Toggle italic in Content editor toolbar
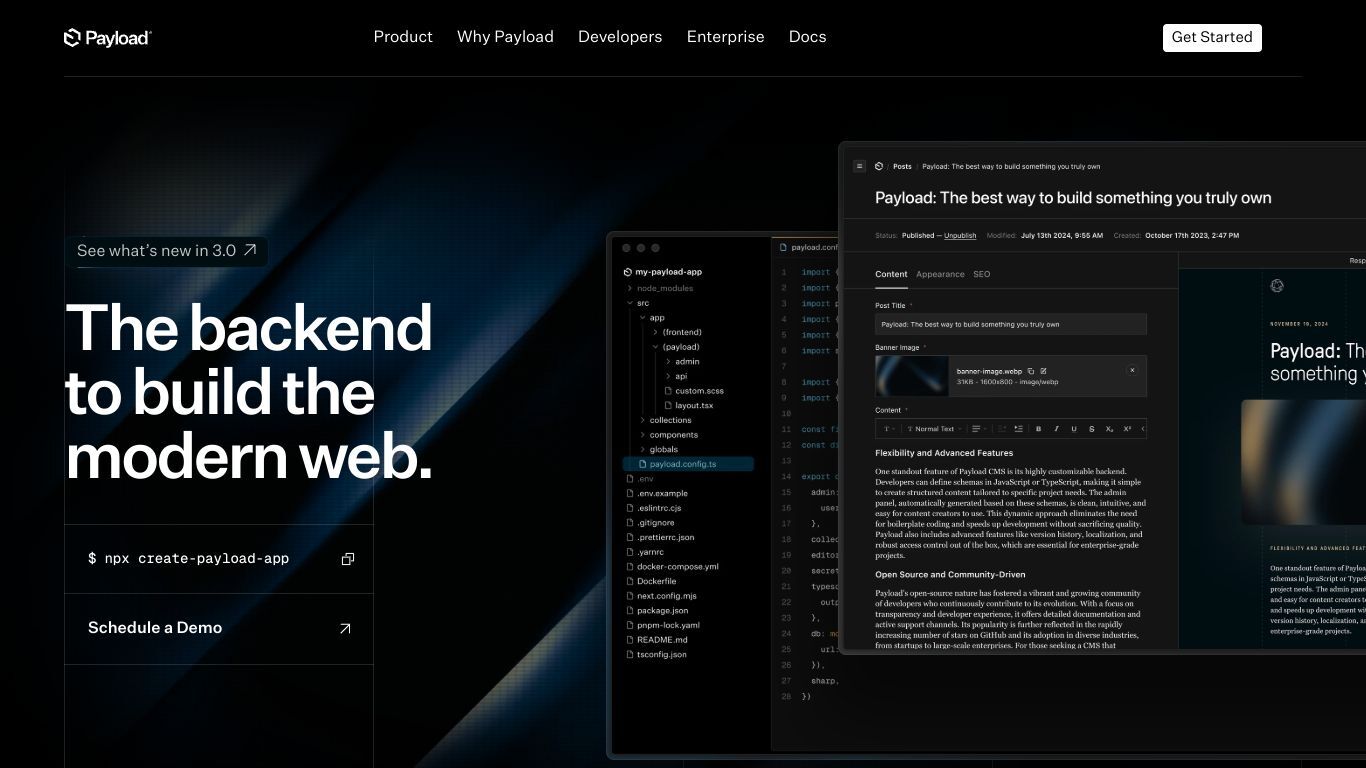The width and height of the screenshot is (1366, 768). click(x=1056, y=429)
